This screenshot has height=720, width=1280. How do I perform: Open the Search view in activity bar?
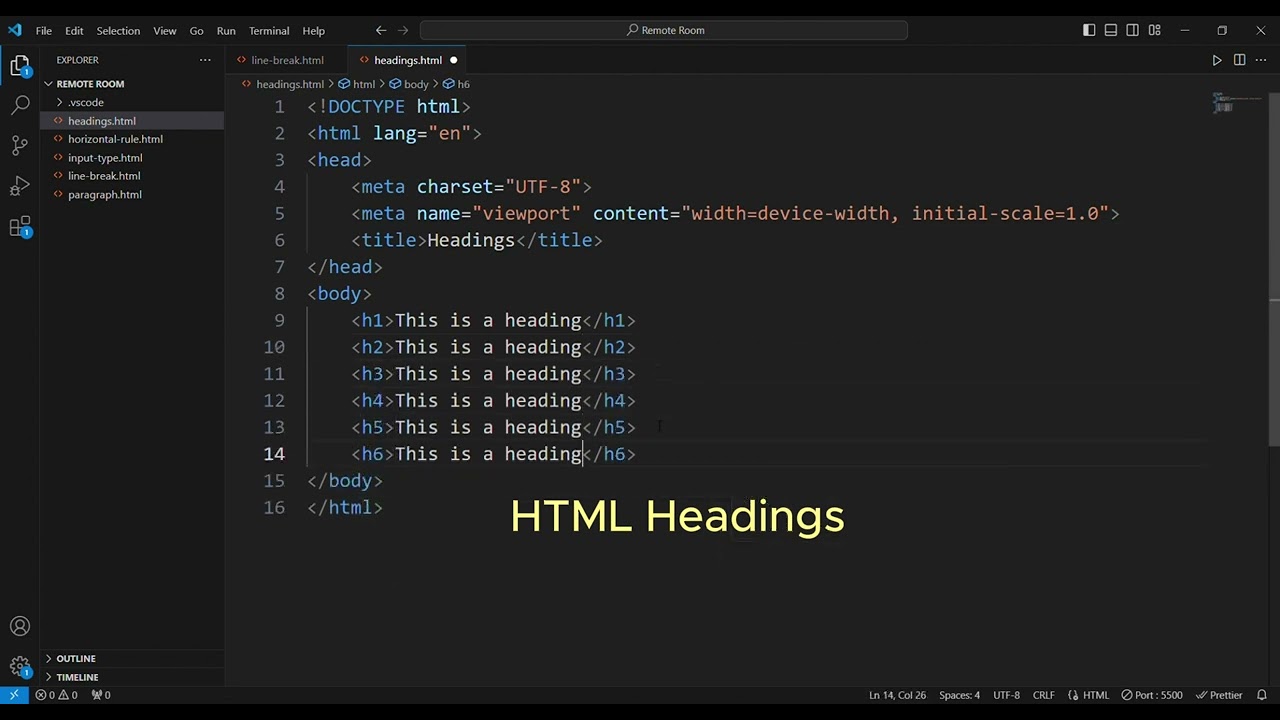click(x=20, y=105)
